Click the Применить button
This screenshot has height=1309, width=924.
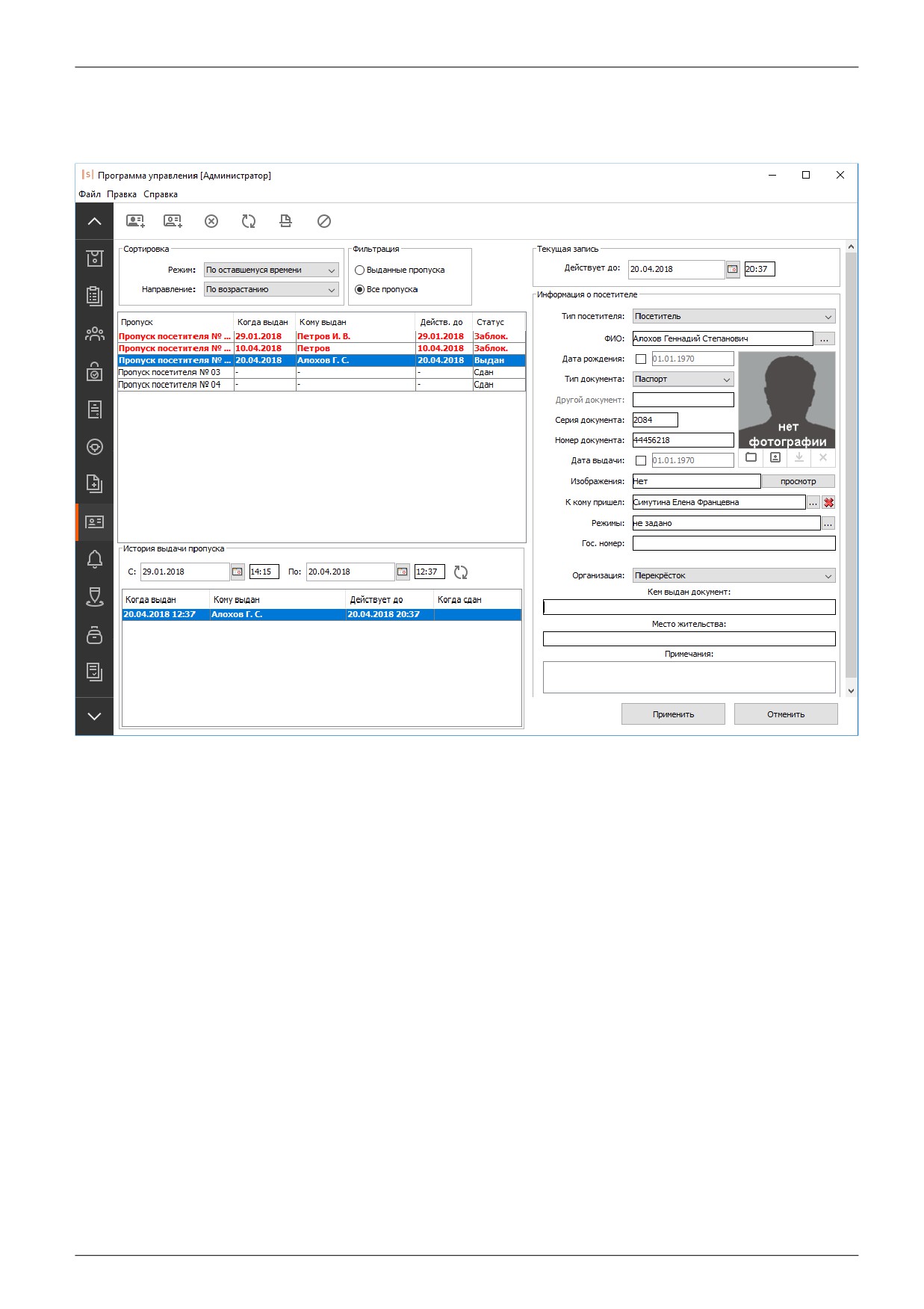tap(673, 714)
